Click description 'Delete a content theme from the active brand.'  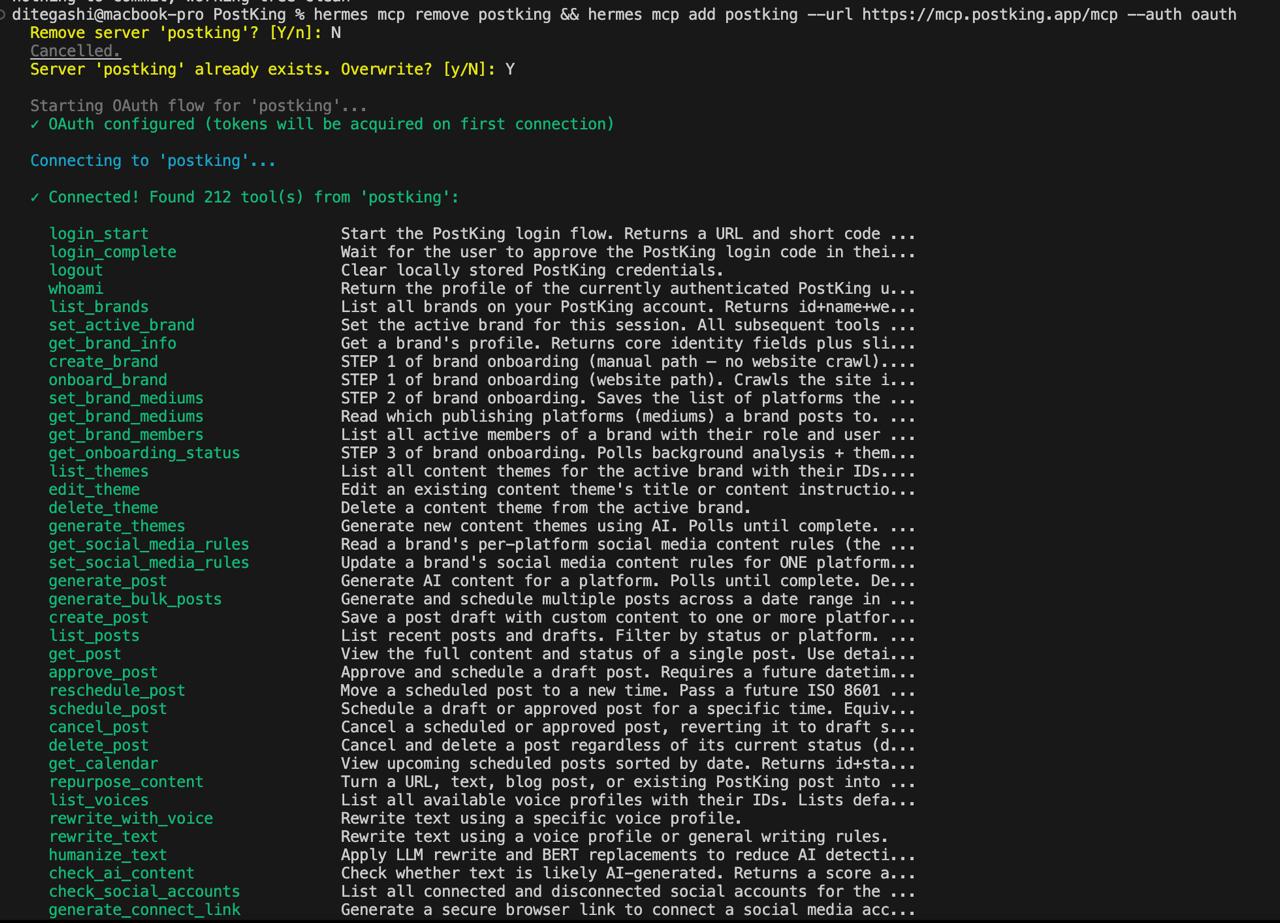545,507
